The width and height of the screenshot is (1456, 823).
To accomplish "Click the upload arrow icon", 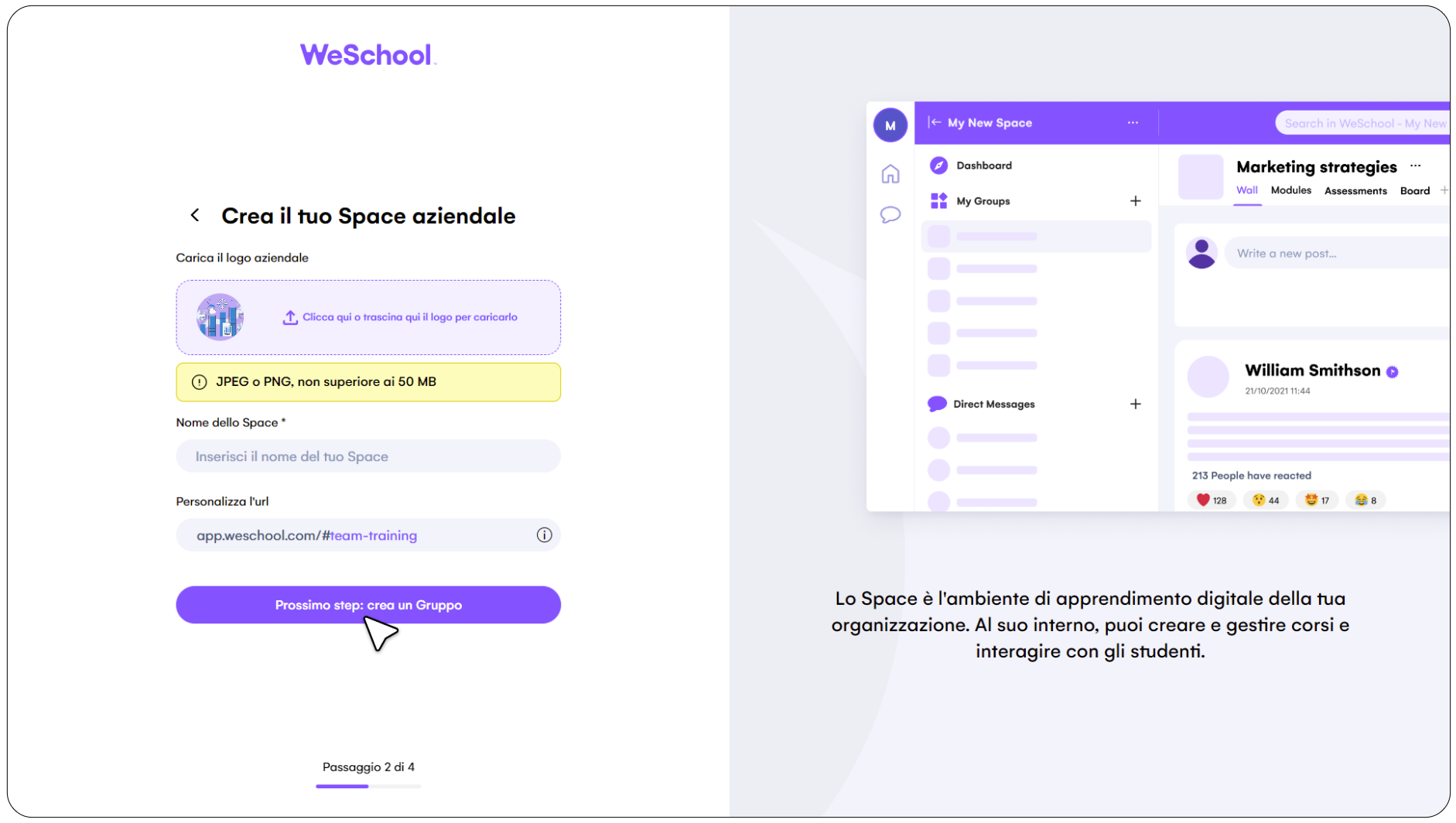I will point(290,318).
